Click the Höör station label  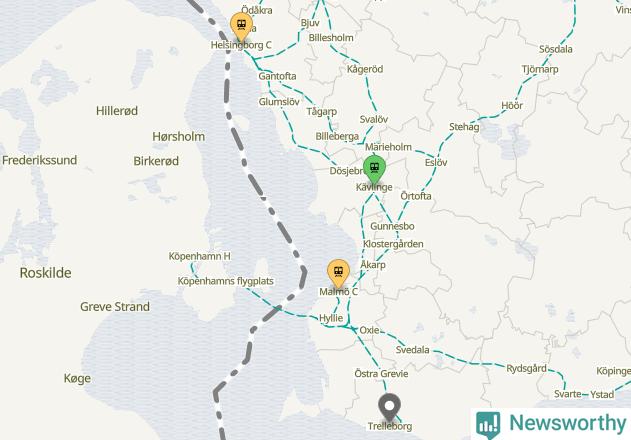[x=512, y=105]
